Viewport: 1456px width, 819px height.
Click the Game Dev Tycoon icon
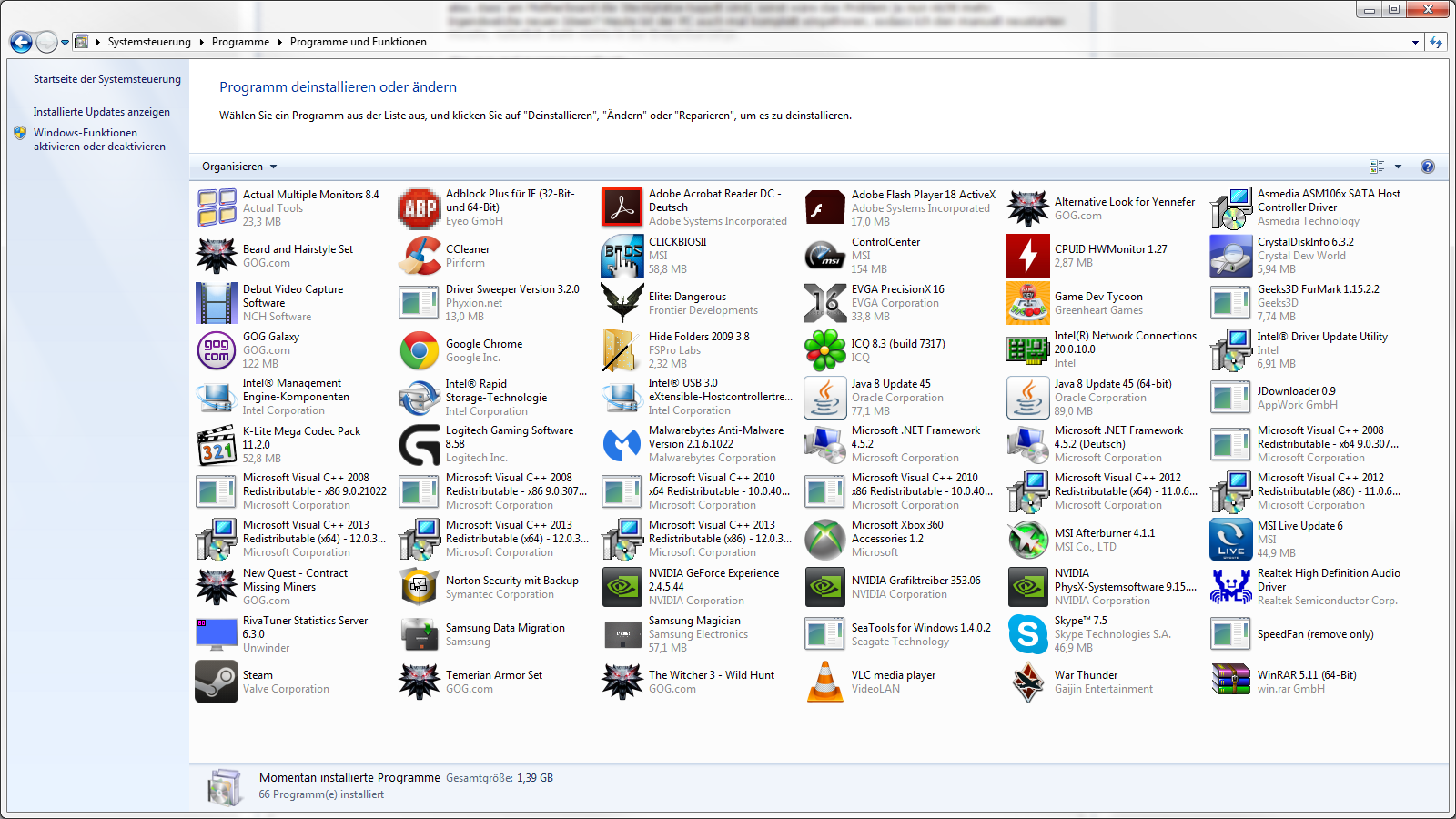coord(1028,303)
